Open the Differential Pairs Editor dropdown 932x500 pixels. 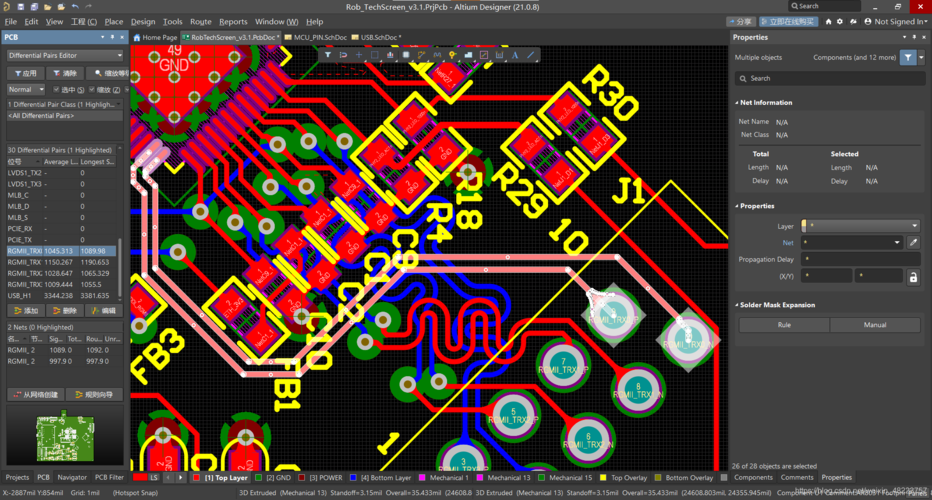[x=64, y=56]
